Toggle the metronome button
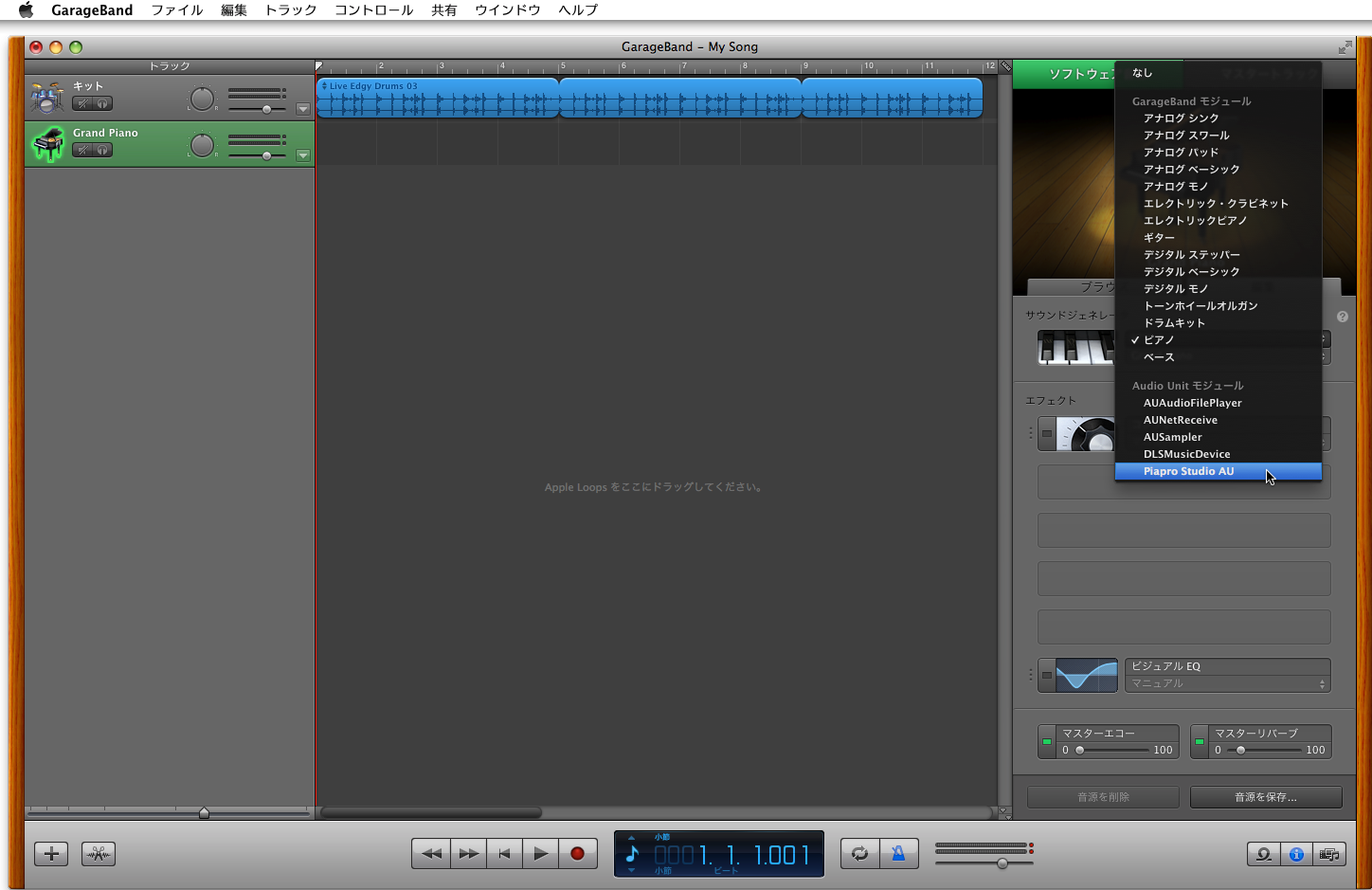1372x890 pixels. coord(898,853)
